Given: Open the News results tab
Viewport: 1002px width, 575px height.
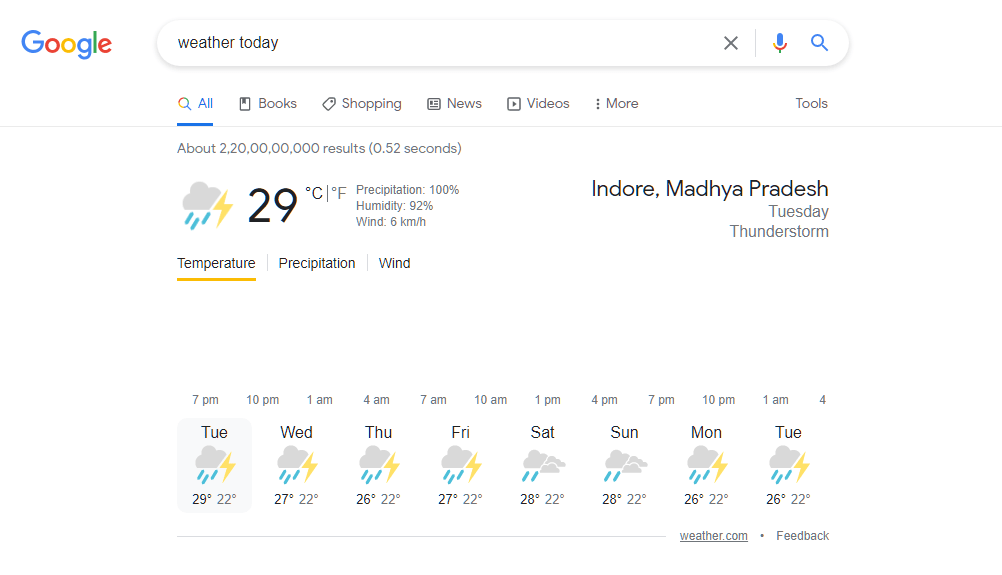Looking at the screenshot, I should [454, 104].
